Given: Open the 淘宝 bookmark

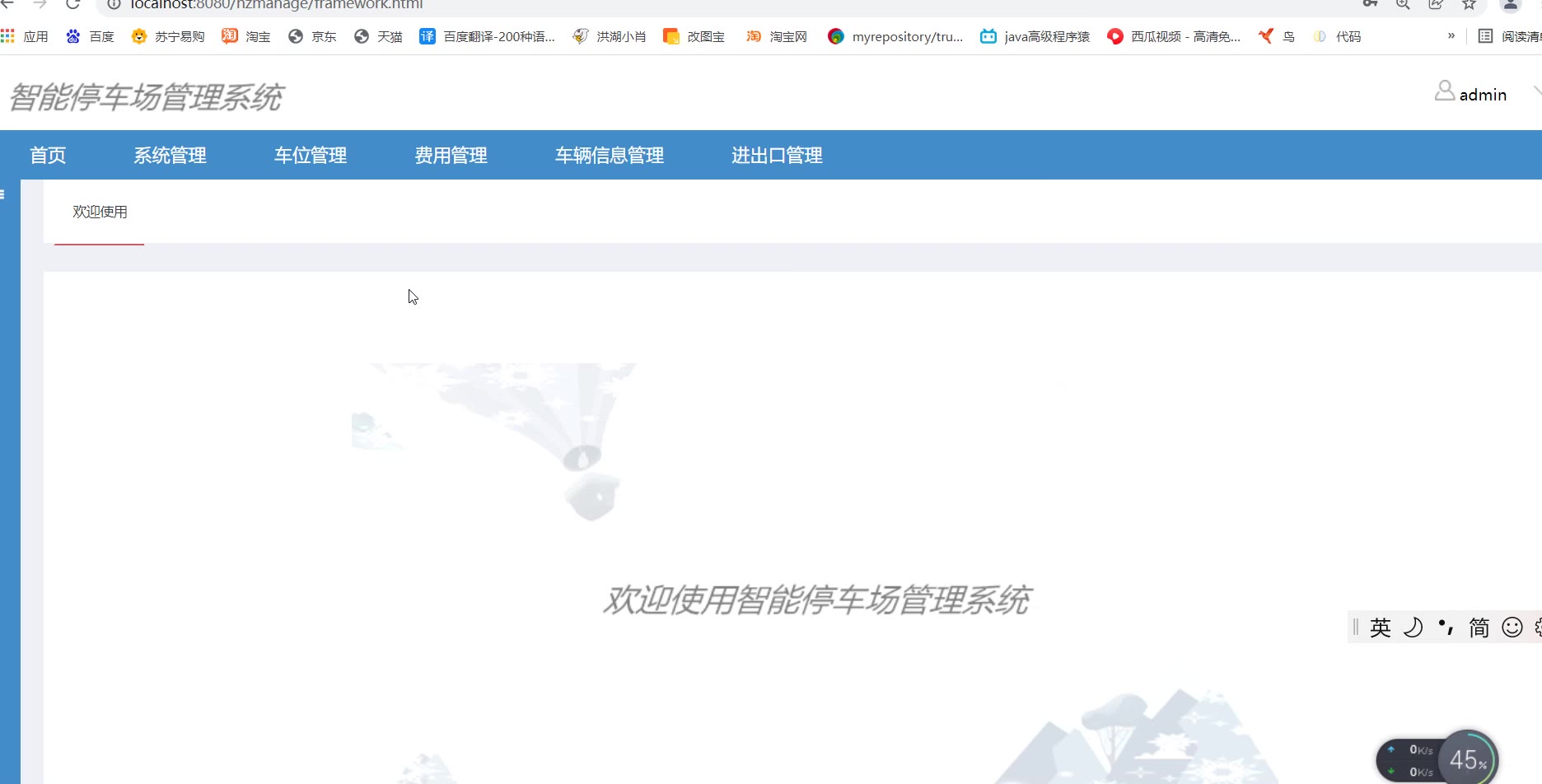Looking at the screenshot, I should click(246, 36).
